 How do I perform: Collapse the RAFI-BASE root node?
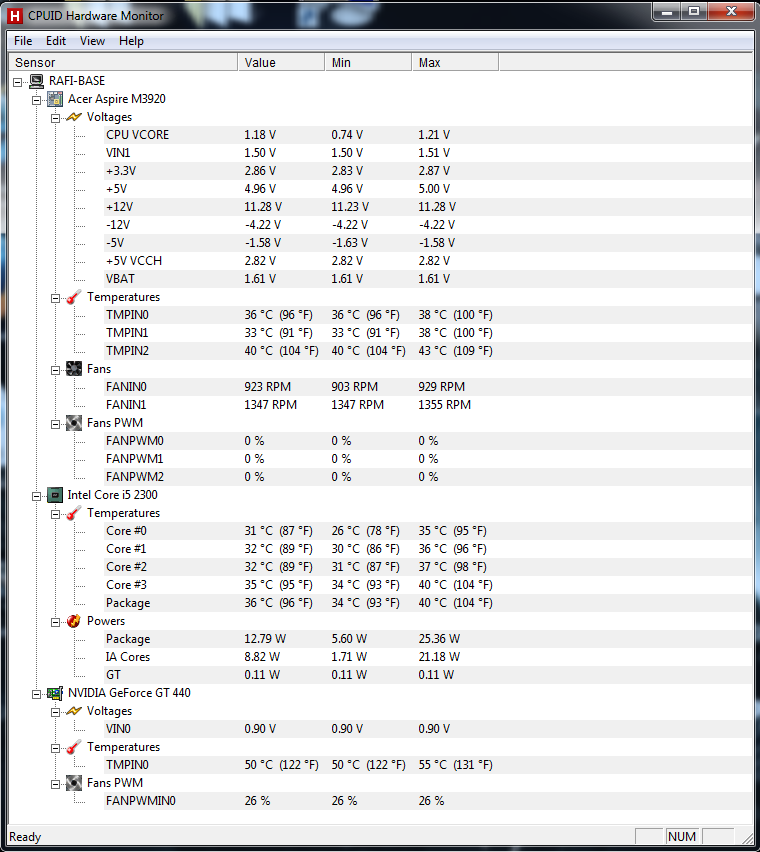[18, 82]
